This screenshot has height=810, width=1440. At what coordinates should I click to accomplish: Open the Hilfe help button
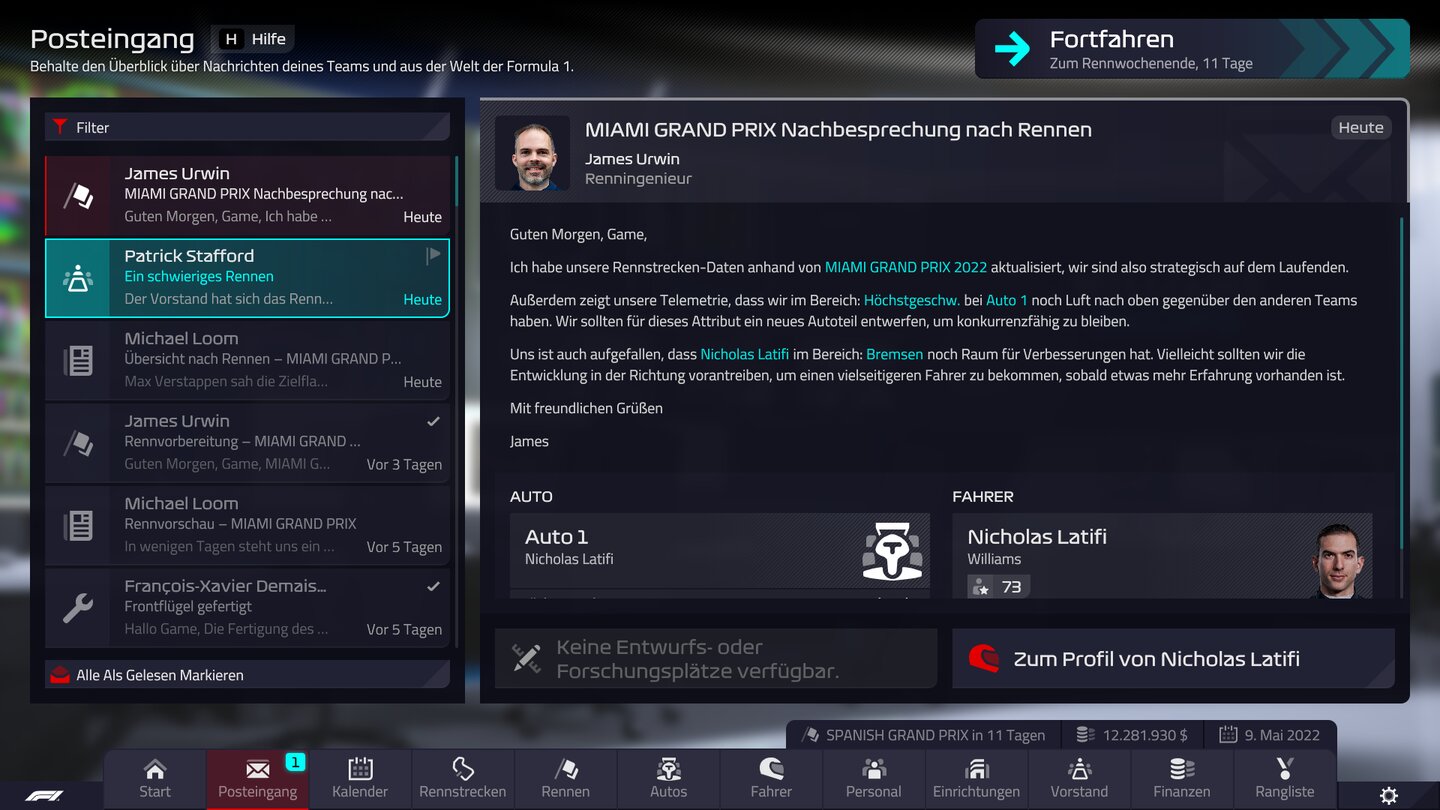click(253, 39)
